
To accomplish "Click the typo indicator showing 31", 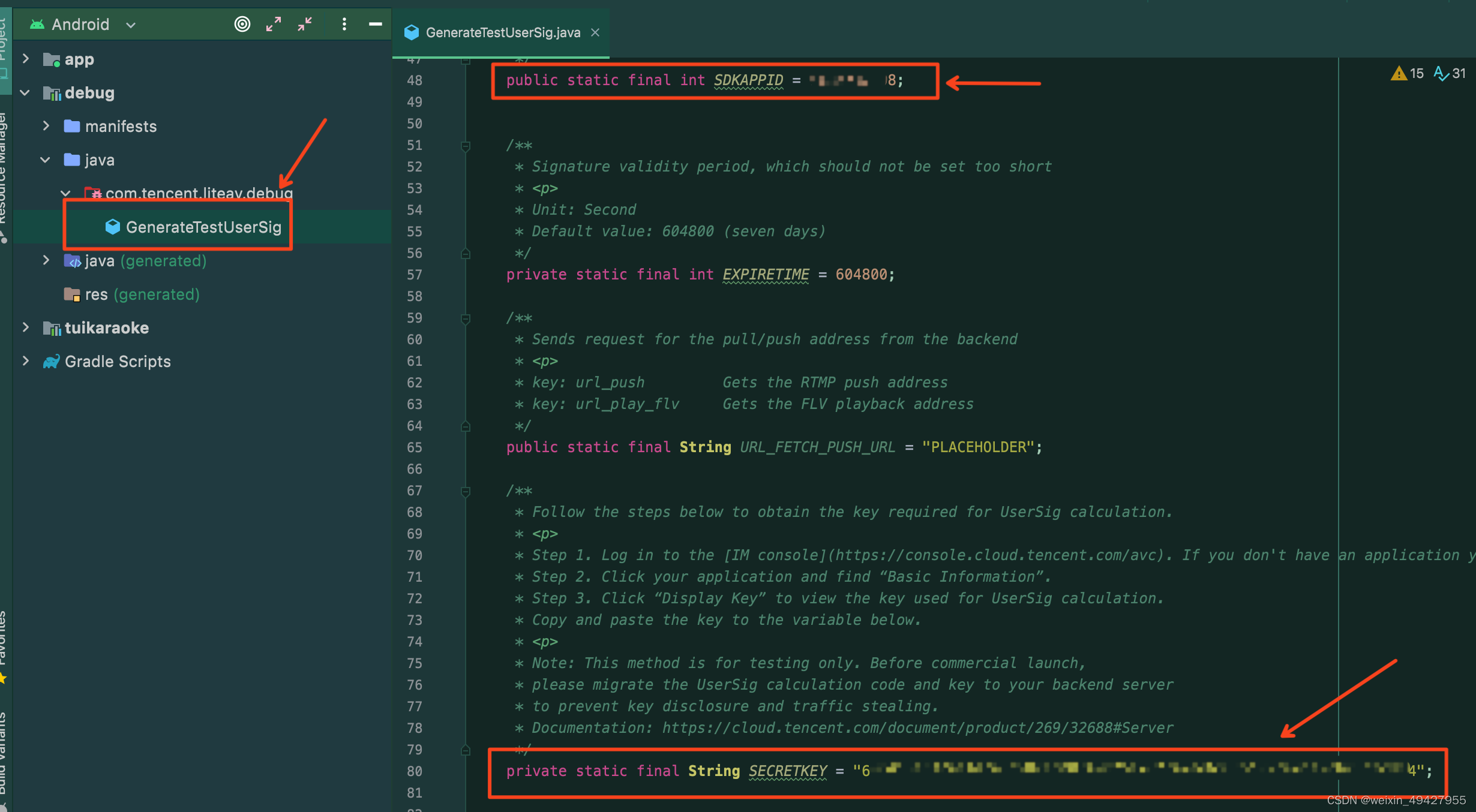I will tap(1450, 73).
